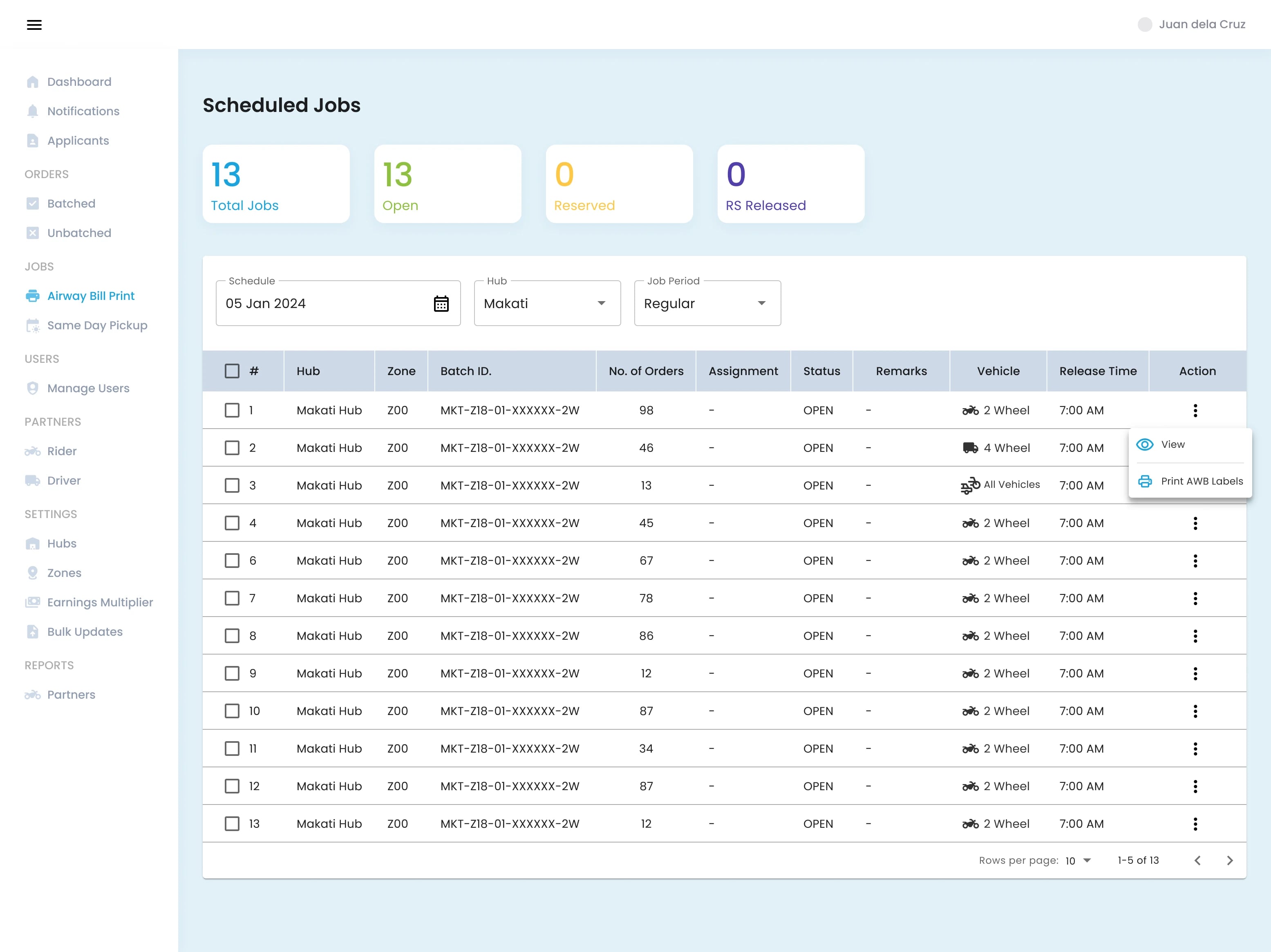Check the checkbox for row 13
The width and height of the screenshot is (1271, 952).
pyautogui.click(x=232, y=823)
